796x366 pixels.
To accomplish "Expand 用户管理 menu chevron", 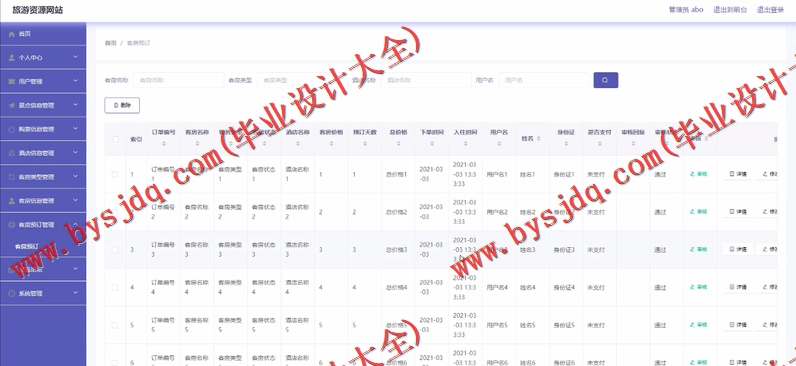I will coord(75,81).
